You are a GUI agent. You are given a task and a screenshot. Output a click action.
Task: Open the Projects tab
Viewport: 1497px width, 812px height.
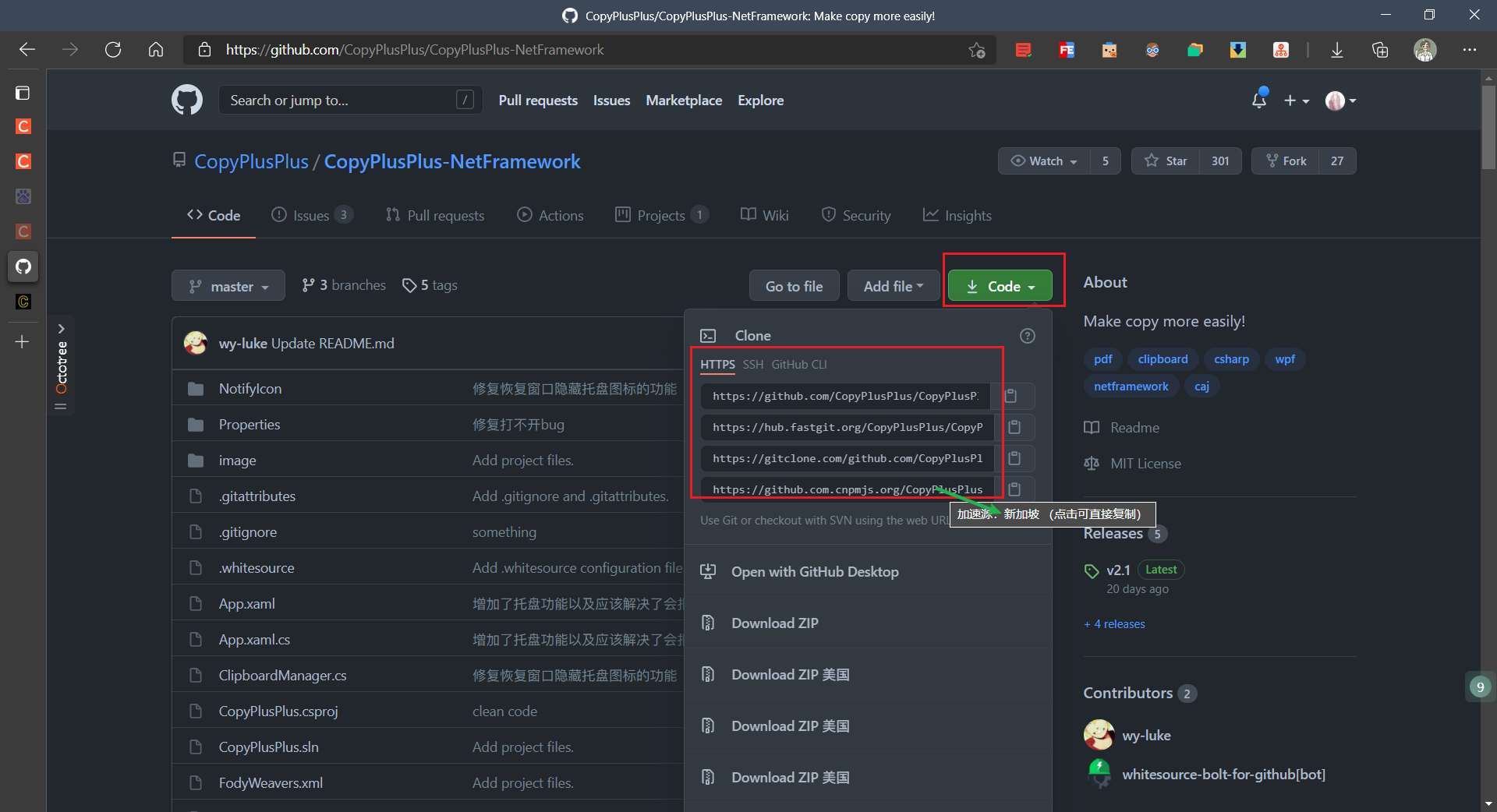[x=662, y=215]
